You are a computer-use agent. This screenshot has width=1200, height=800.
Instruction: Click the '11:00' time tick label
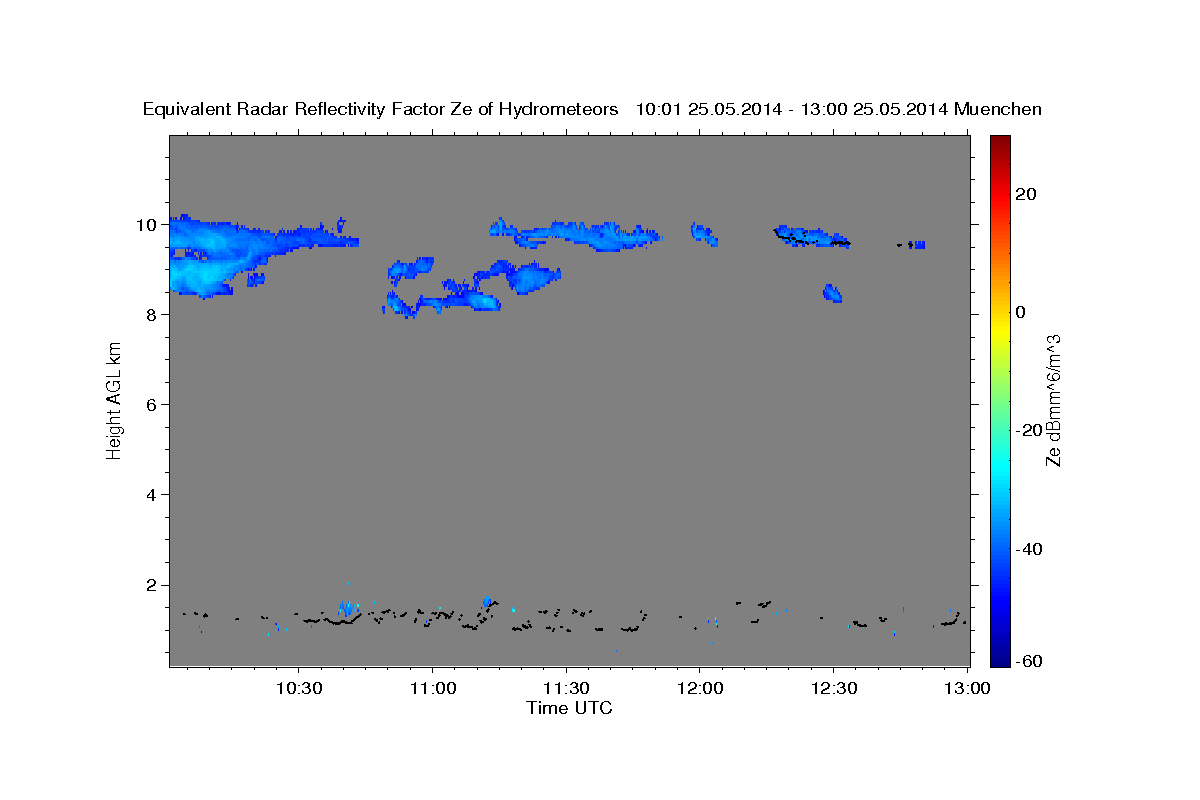coord(433,688)
